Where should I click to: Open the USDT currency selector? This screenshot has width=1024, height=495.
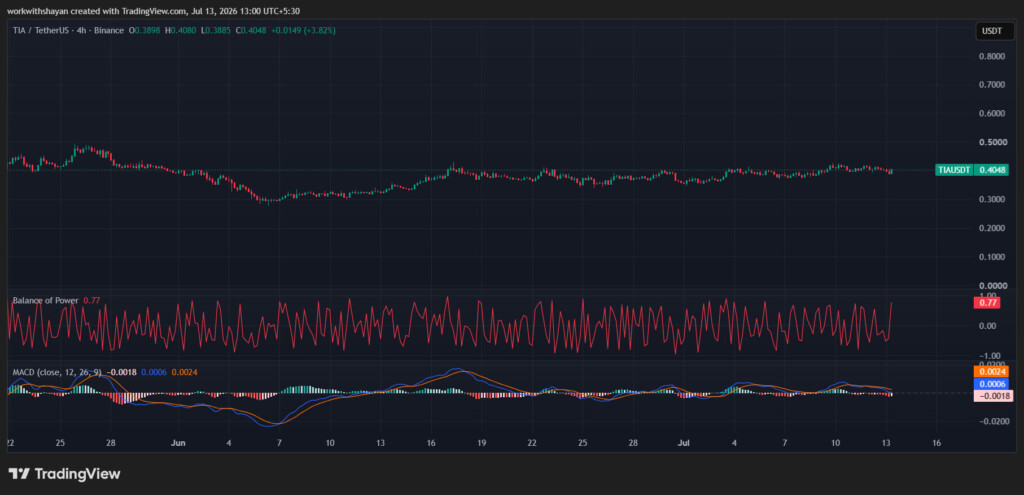tap(995, 30)
